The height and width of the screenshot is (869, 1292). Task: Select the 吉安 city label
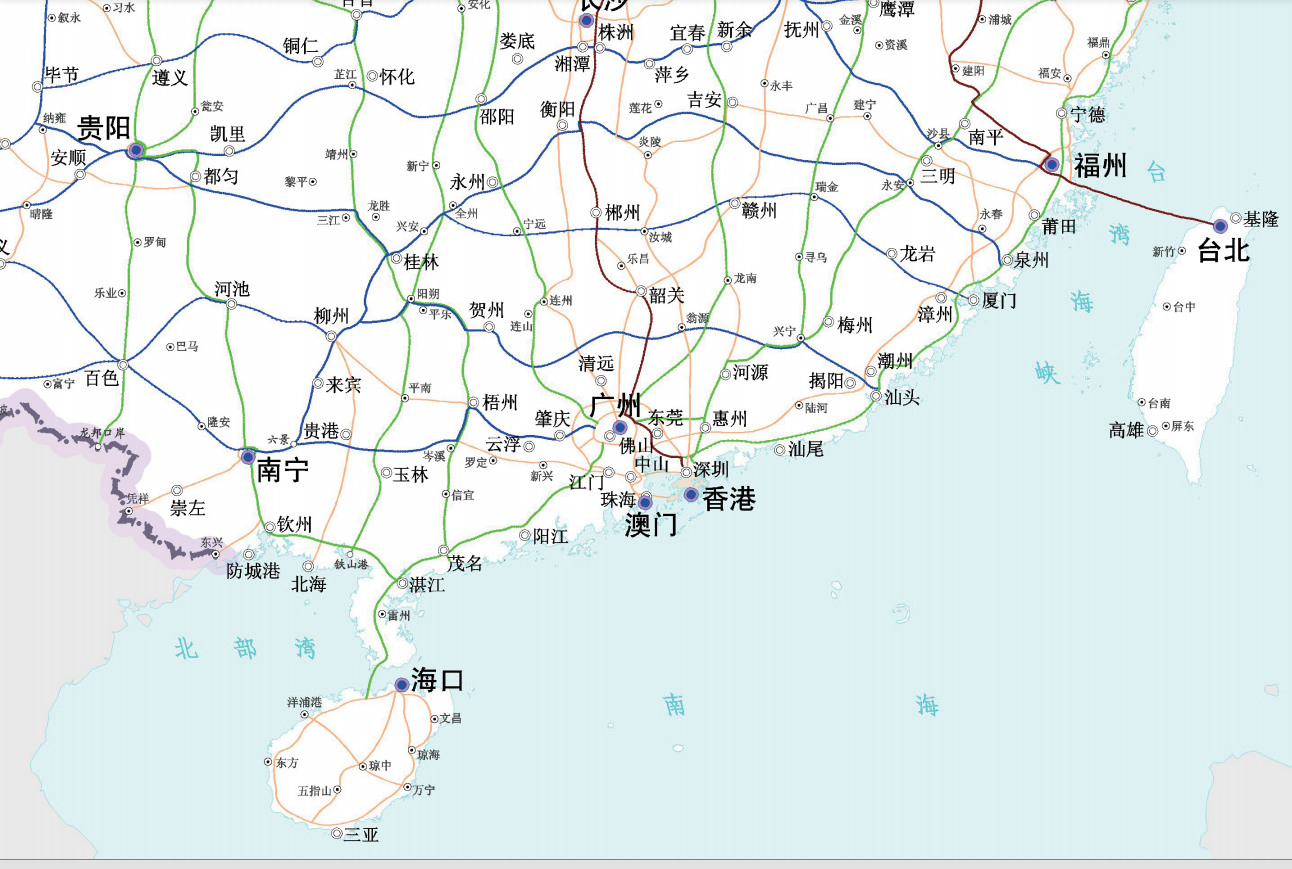tap(704, 100)
